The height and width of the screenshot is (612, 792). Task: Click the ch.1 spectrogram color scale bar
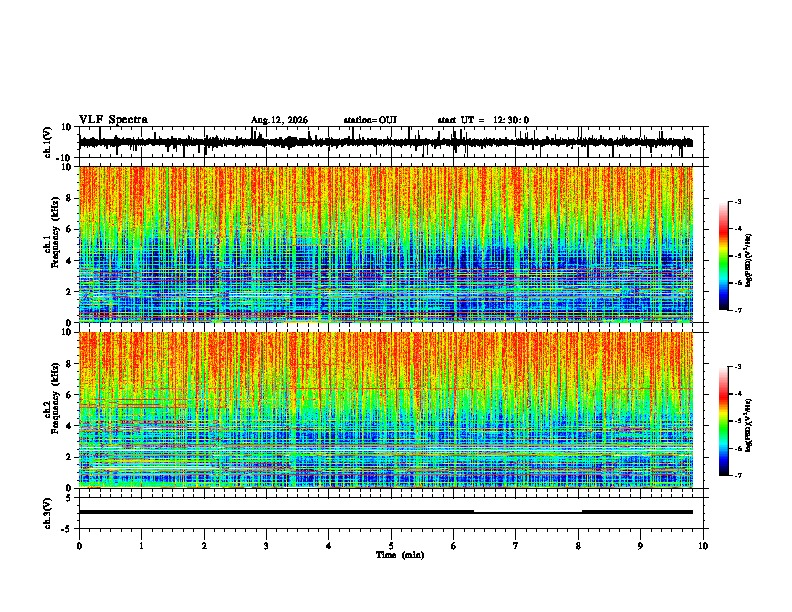(723, 256)
